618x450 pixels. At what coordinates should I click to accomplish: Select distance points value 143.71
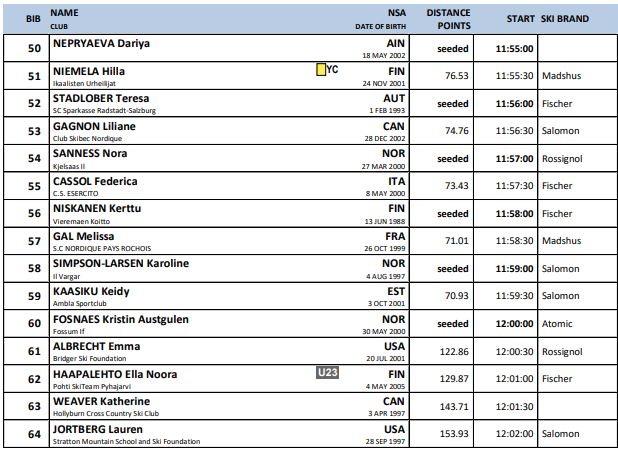(454, 407)
